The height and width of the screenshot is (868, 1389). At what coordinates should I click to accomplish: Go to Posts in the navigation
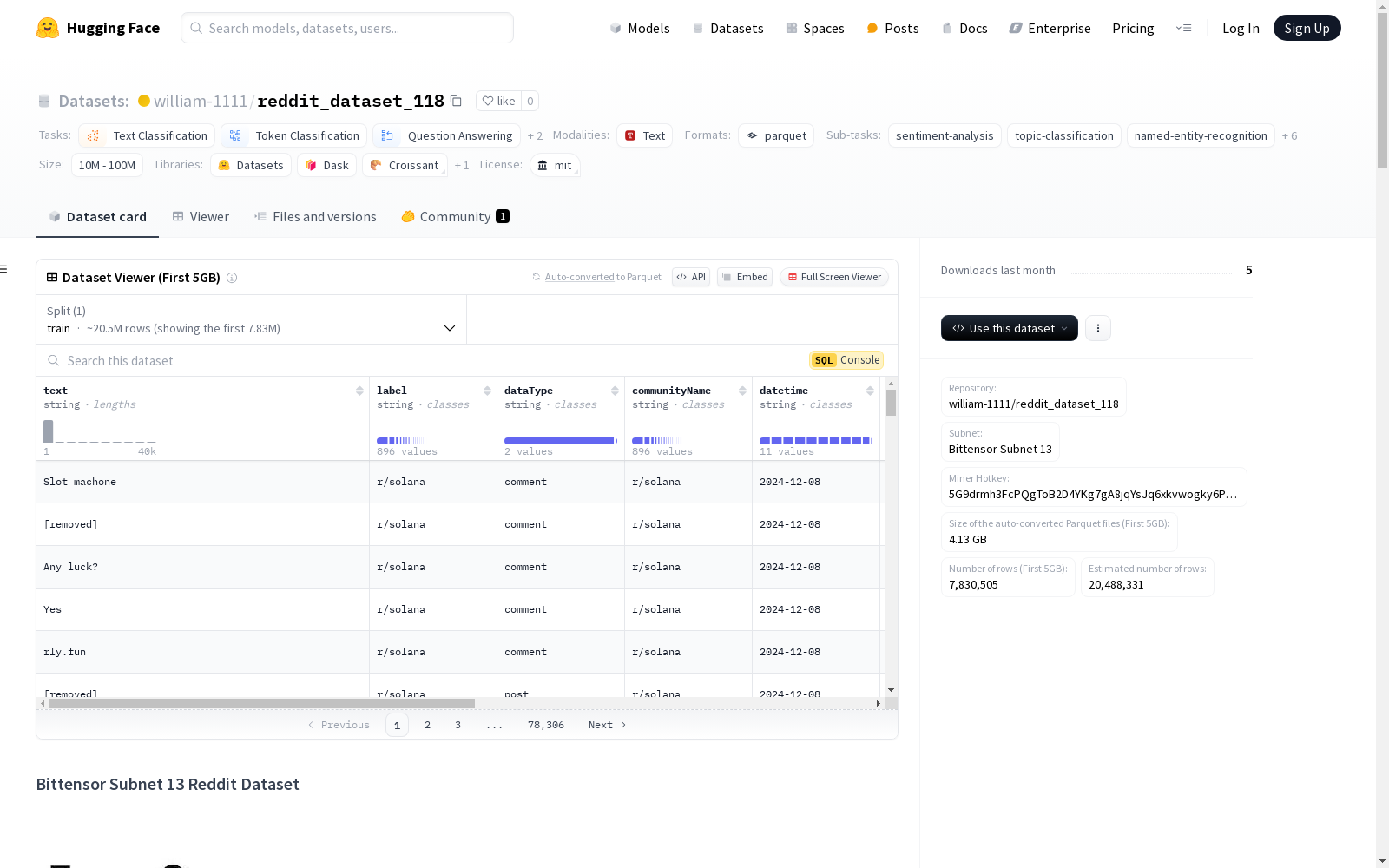(x=892, y=28)
